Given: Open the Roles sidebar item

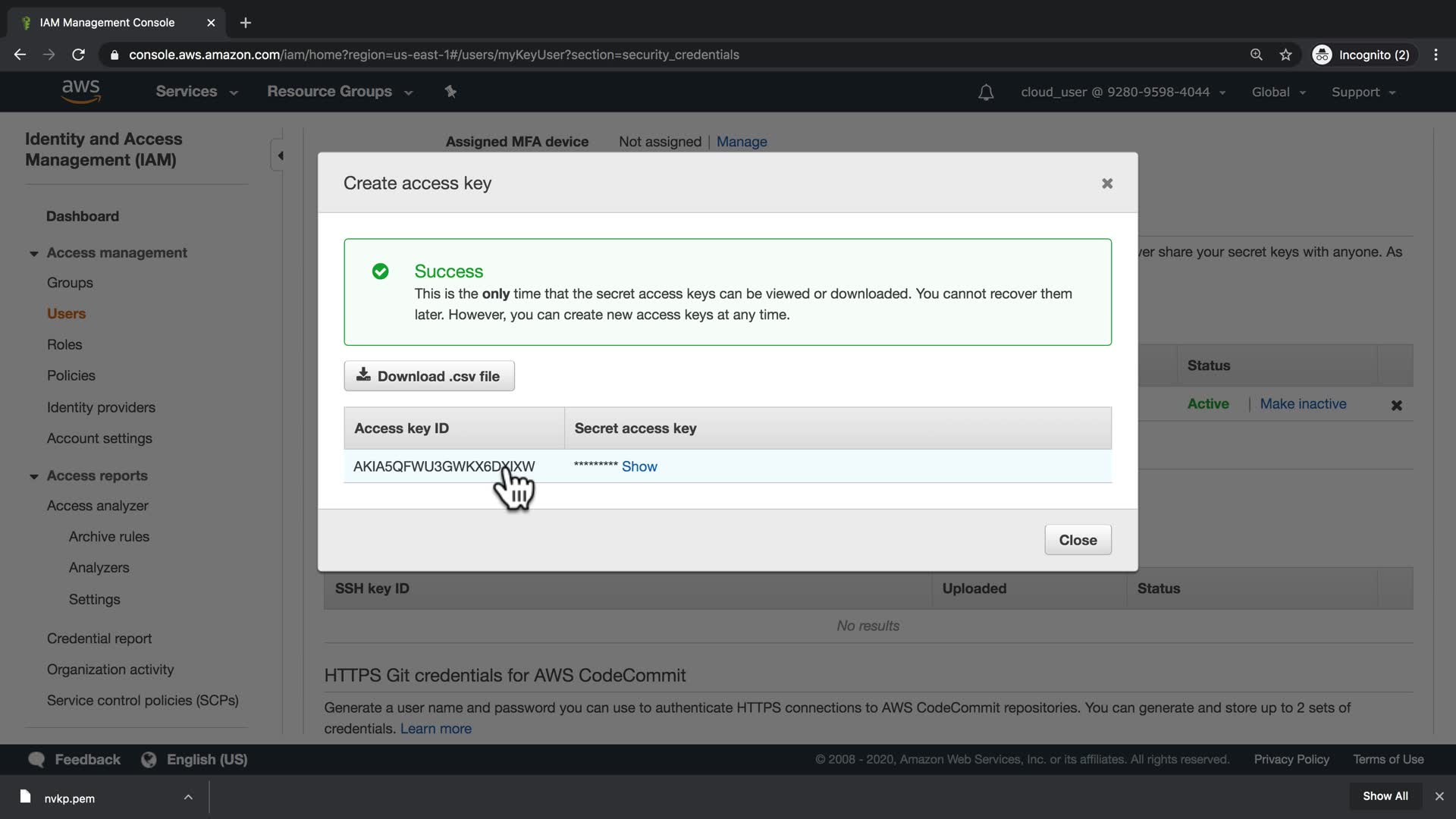Looking at the screenshot, I should coord(64,344).
